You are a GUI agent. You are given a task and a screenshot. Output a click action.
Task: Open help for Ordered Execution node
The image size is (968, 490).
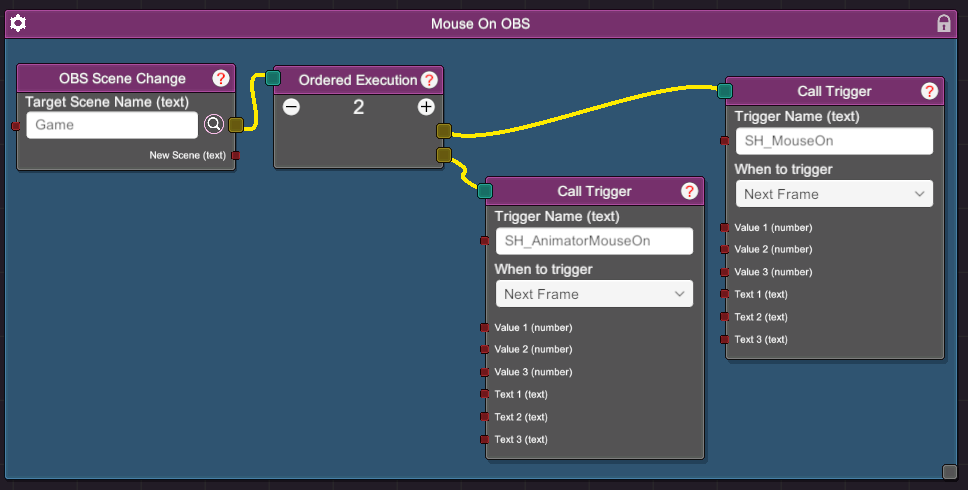point(428,80)
